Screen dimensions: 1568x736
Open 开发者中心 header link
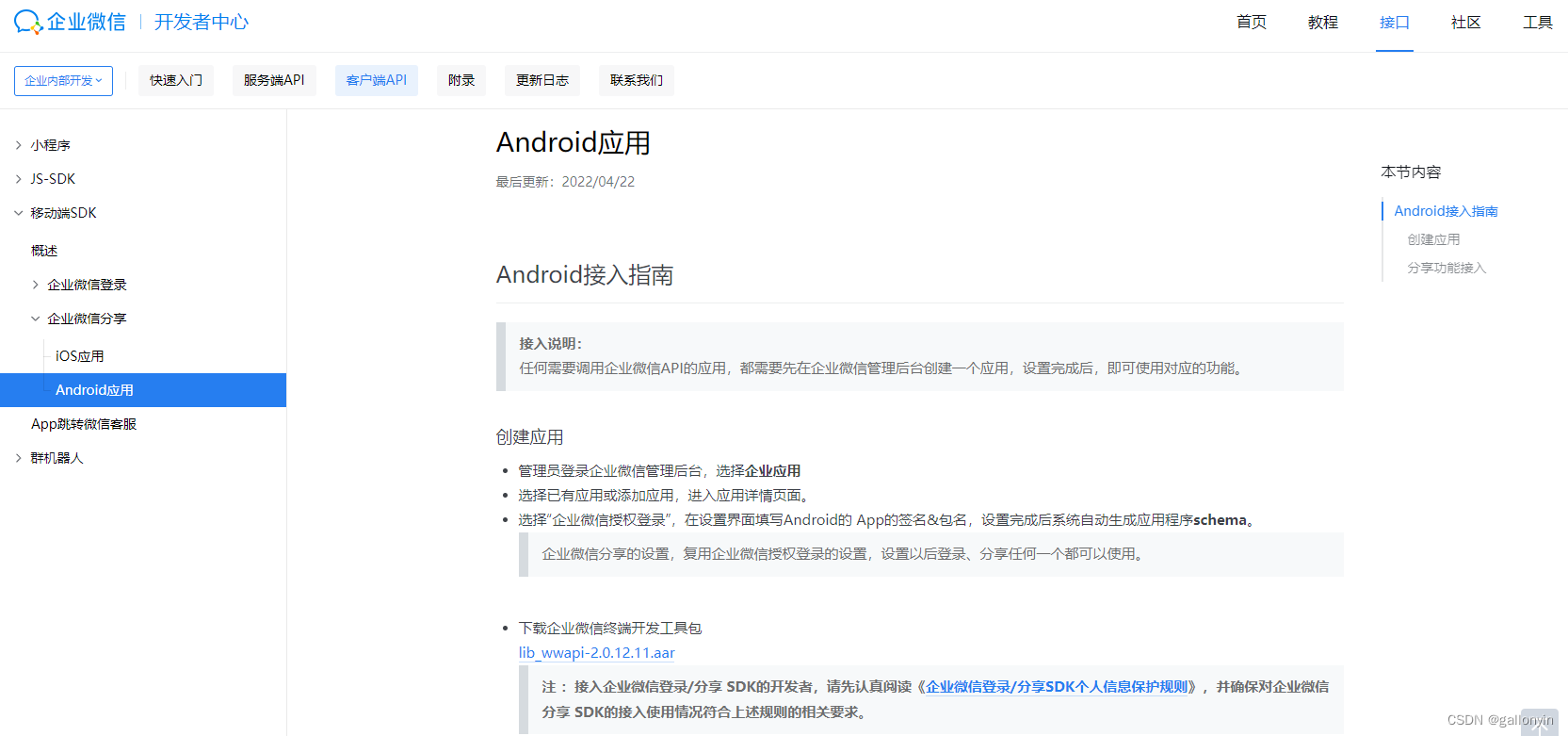pos(202,22)
